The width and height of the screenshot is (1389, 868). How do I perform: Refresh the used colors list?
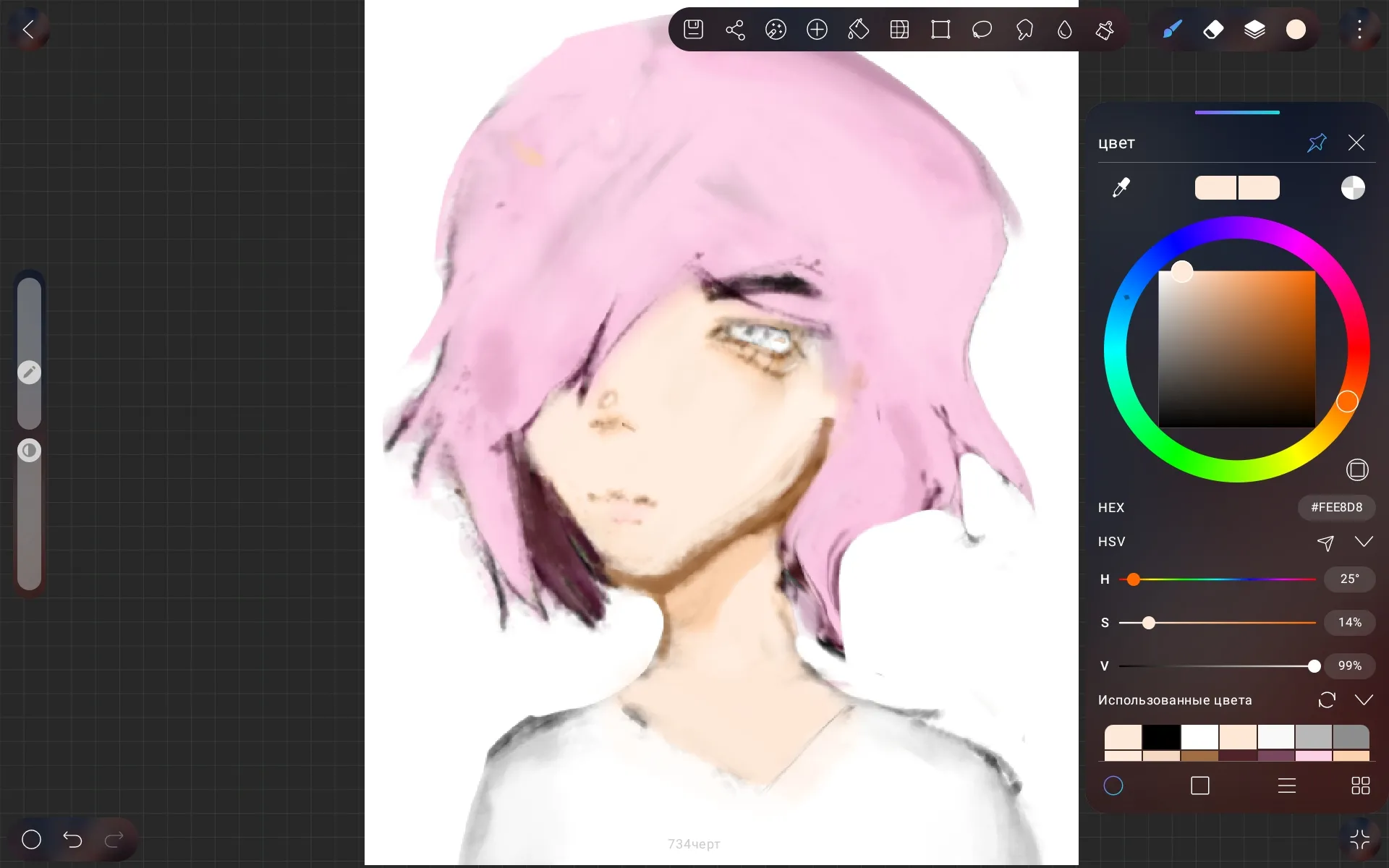coord(1327,700)
